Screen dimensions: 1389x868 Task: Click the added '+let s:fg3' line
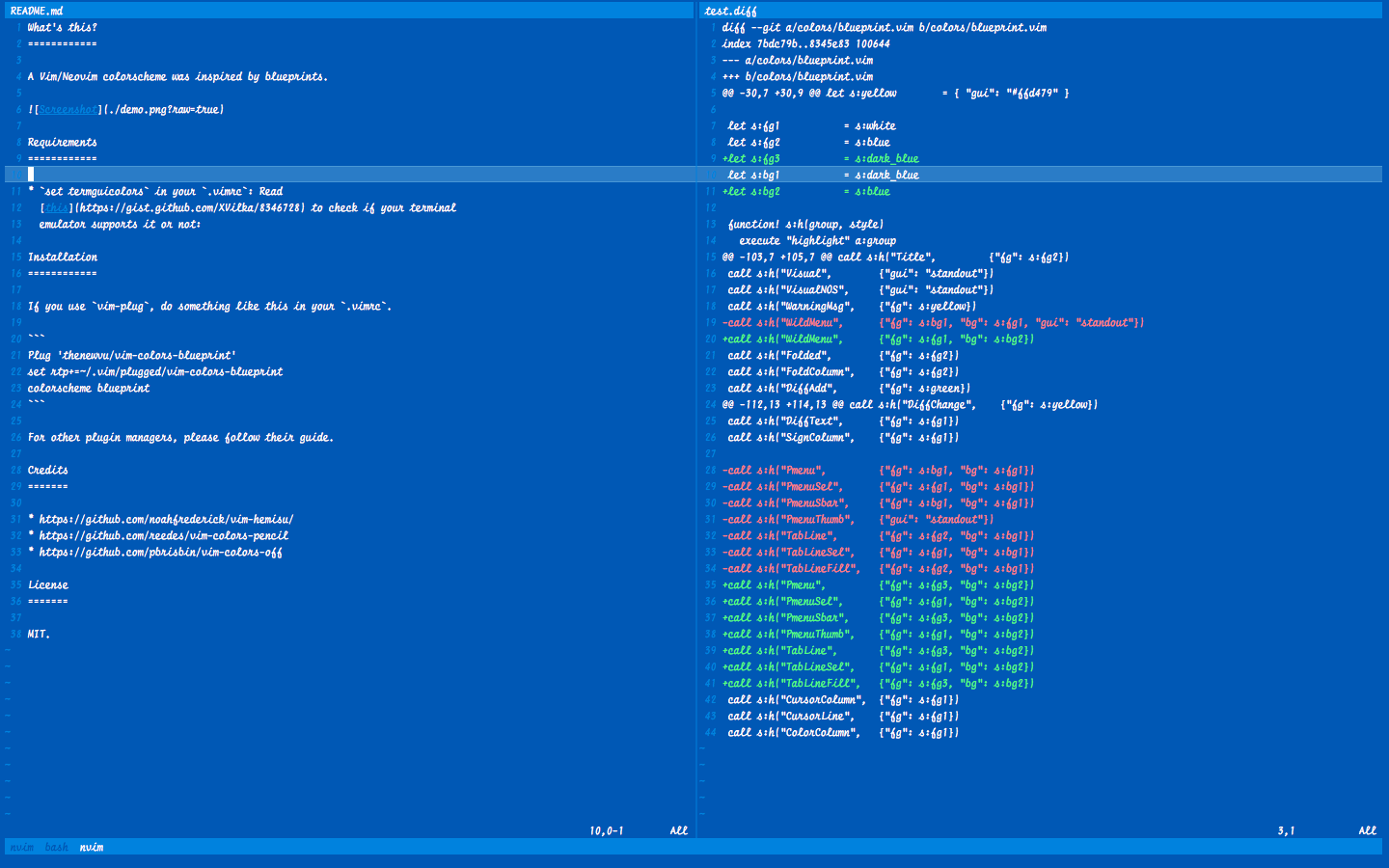pos(821,158)
